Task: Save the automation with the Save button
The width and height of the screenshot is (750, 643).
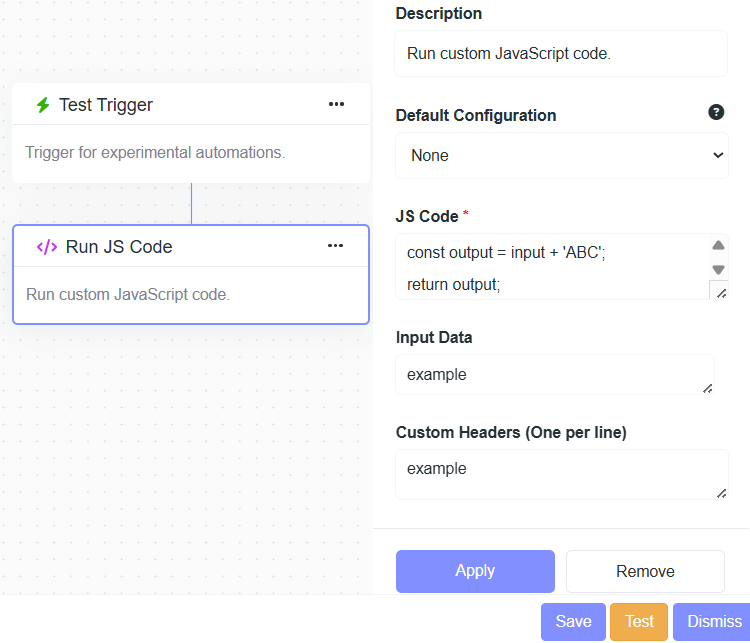Action: click(573, 621)
